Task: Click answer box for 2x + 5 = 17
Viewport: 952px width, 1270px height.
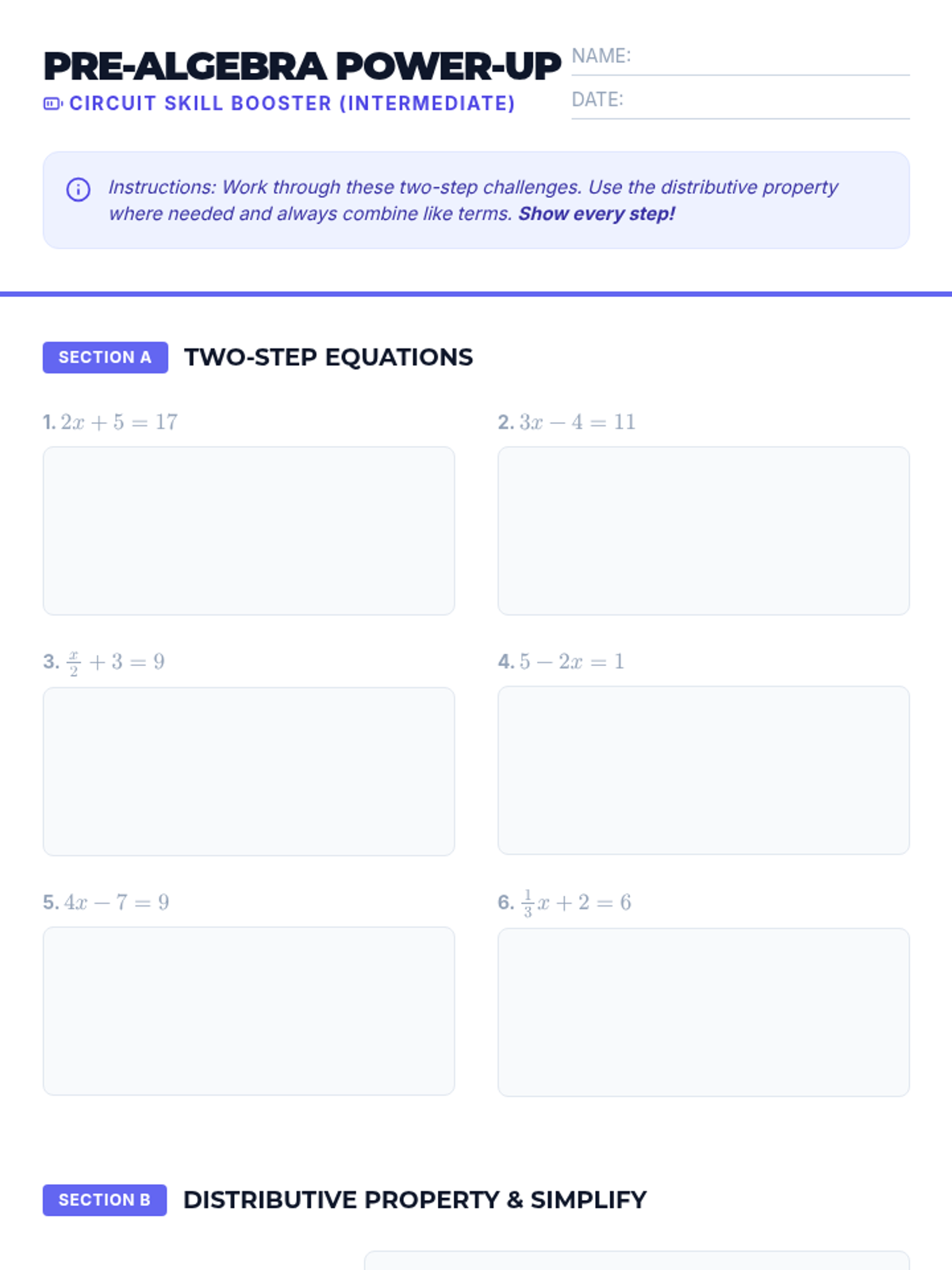Action: point(248,530)
